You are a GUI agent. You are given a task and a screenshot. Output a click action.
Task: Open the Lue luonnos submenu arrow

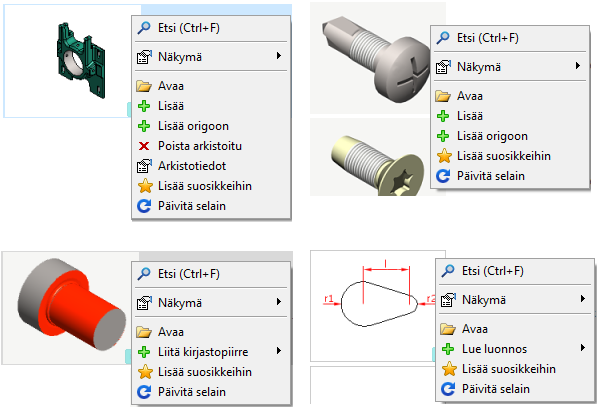pyautogui.click(x=582, y=349)
